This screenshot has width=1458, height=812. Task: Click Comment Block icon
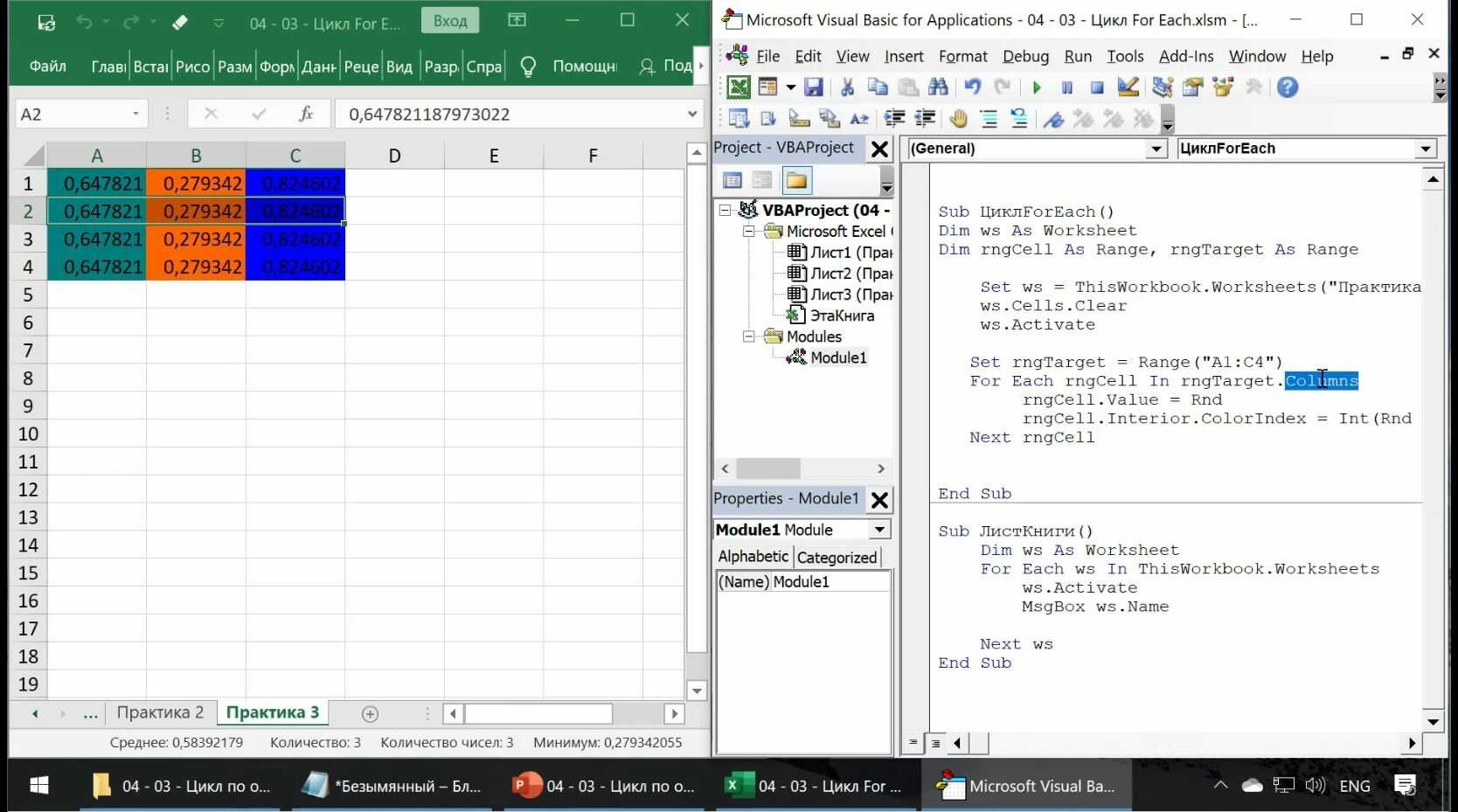click(989, 119)
